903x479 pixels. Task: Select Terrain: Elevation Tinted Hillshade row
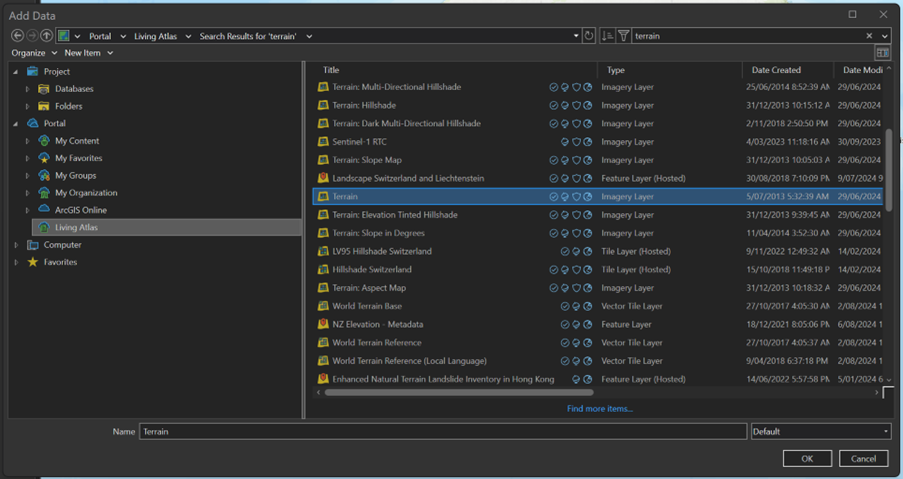click(x=597, y=215)
